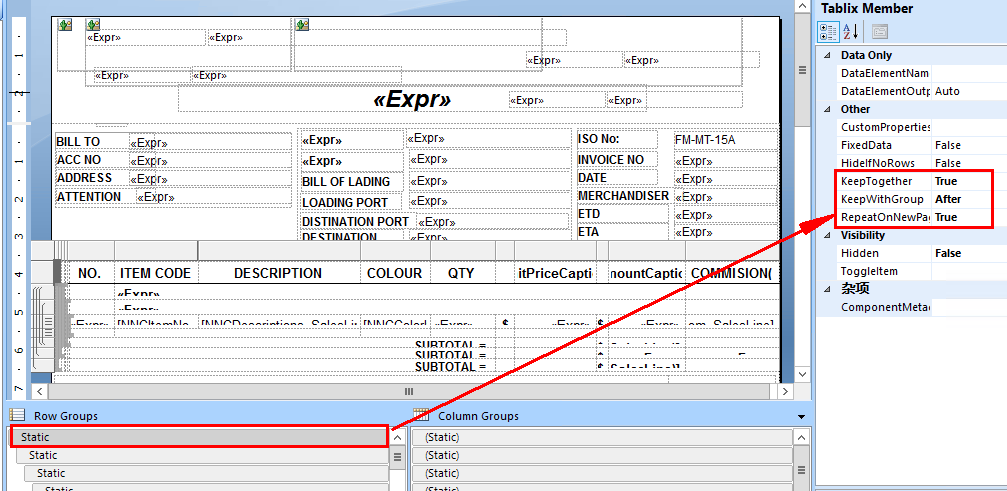Select the DISTINATION PORT textbox
1007x491 pixels.
358,221
